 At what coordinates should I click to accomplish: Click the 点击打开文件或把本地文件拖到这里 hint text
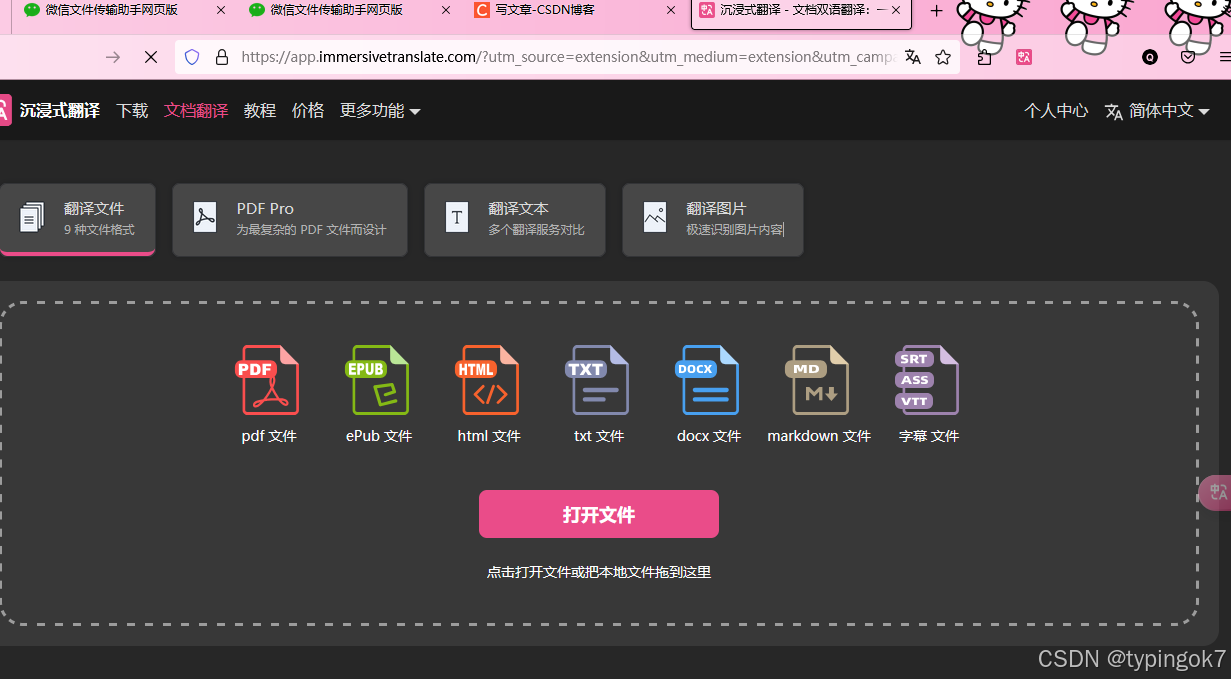599,572
